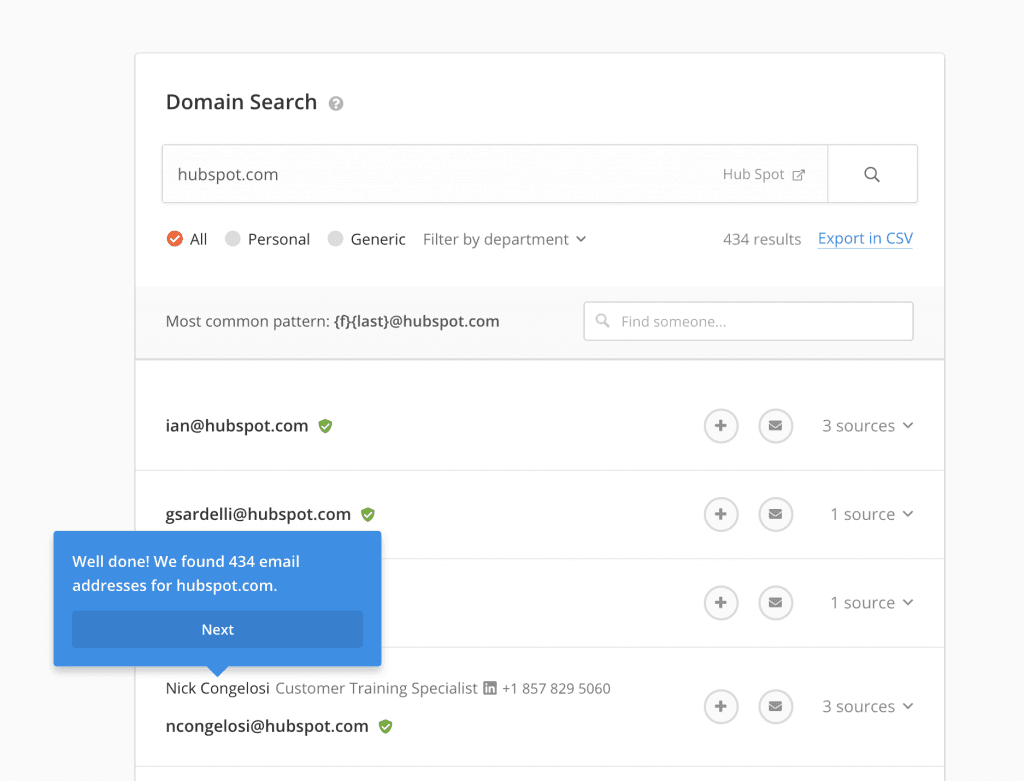Click the Export in CSV link

[x=864, y=238]
